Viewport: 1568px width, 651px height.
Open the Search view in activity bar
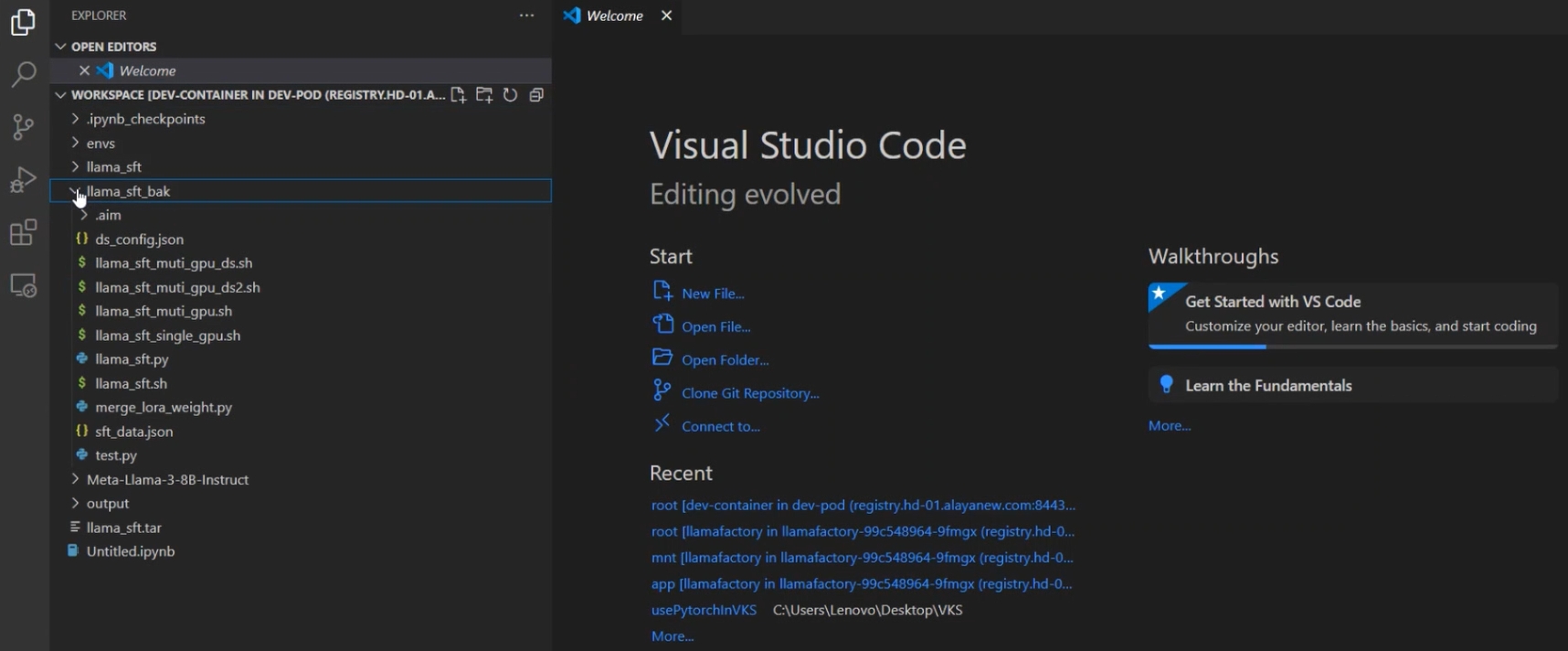point(23,74)
